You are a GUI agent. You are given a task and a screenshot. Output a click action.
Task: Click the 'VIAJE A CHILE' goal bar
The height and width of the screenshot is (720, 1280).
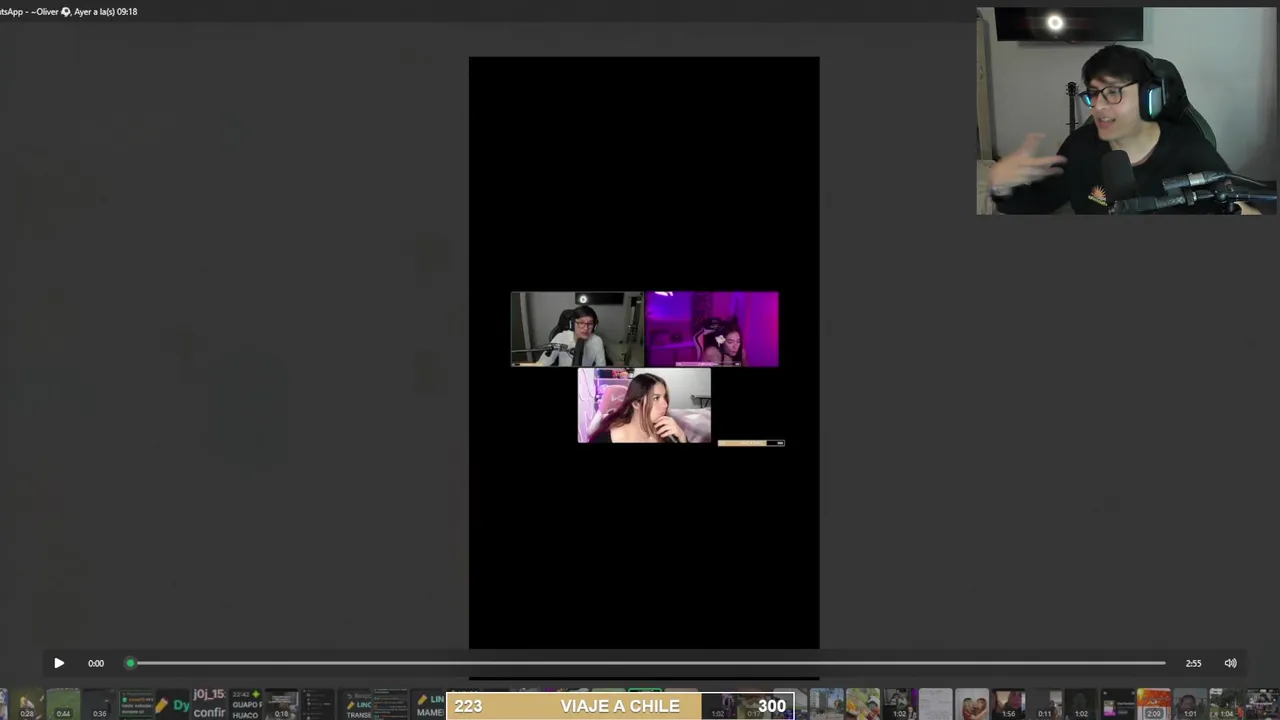(620, 706)
